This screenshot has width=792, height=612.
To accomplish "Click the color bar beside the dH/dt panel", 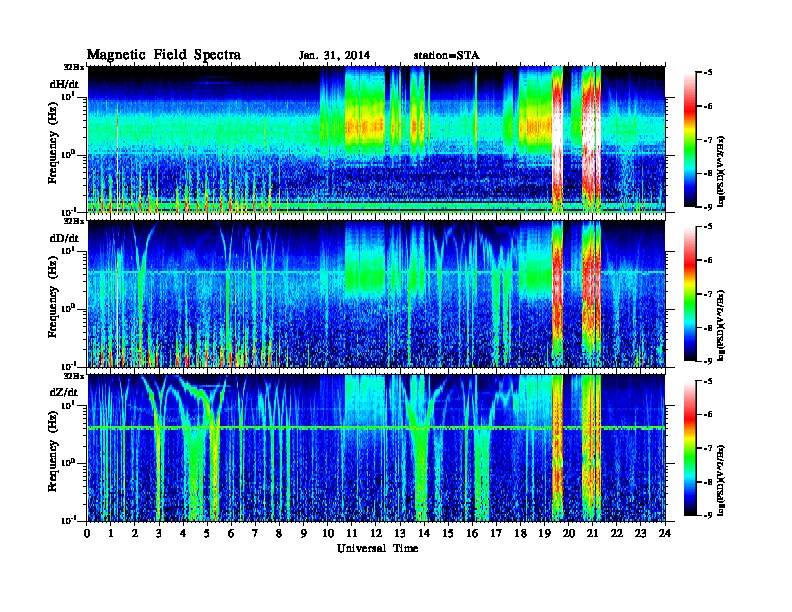I will click(x=690, y=139).
